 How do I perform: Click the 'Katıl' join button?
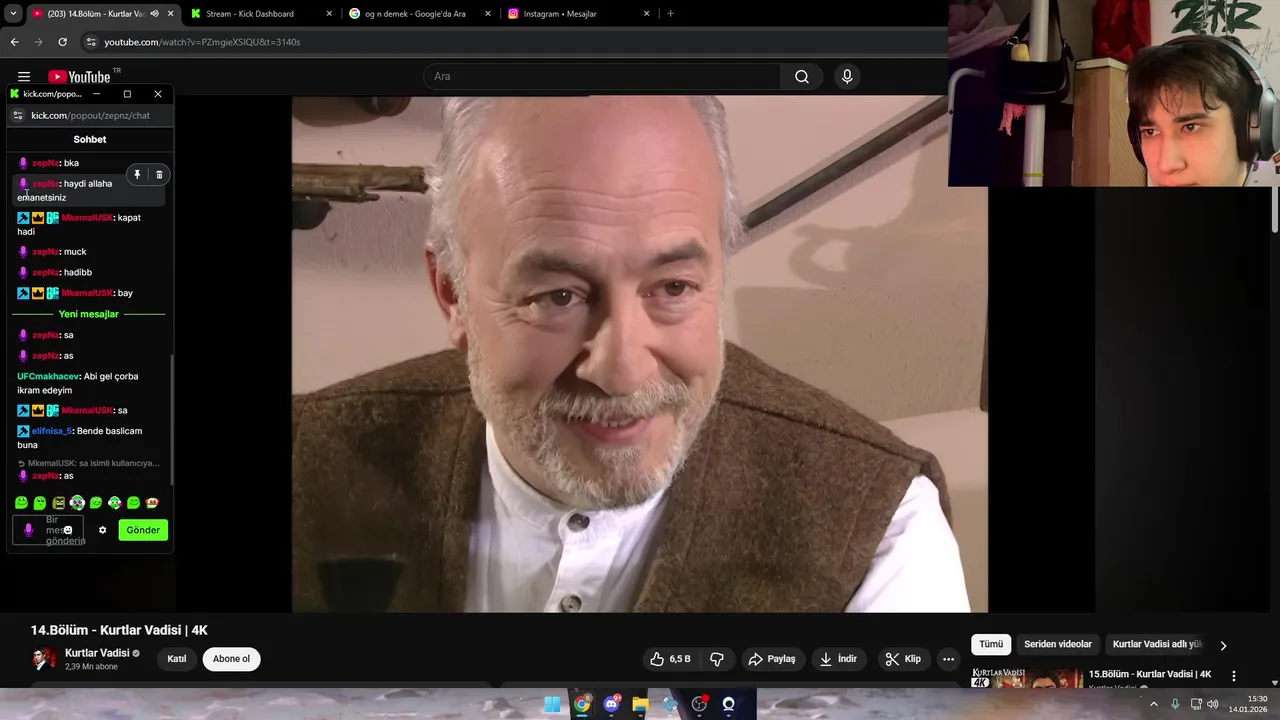(x=177, y=659)
